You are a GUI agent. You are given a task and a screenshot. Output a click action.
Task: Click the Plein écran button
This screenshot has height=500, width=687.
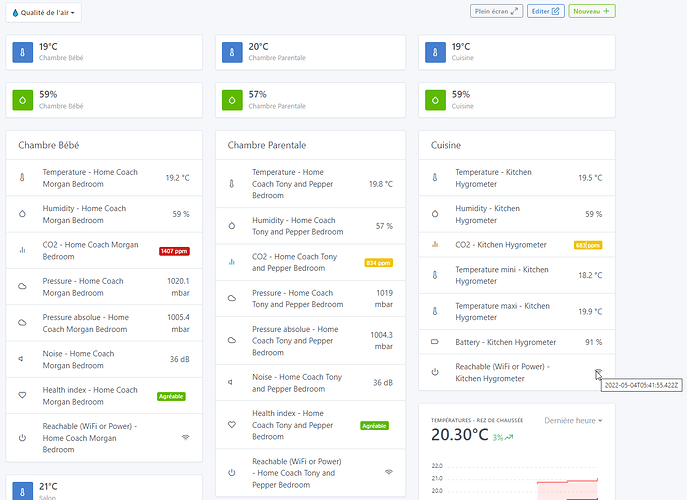click(497, 11)
